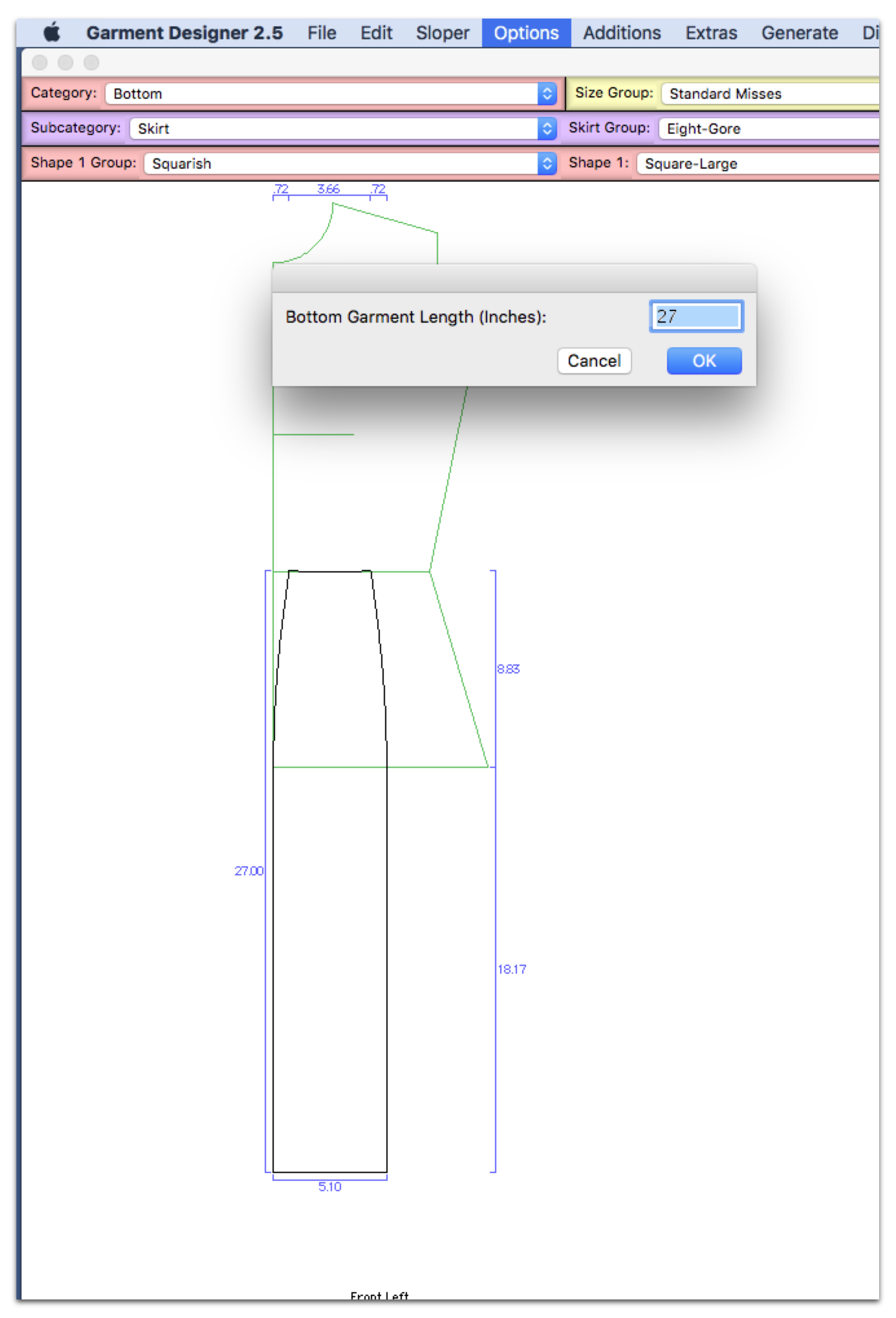896x1318 pixels.
Task: Click the 8.83 dimension label
Action: pos(508,669)
